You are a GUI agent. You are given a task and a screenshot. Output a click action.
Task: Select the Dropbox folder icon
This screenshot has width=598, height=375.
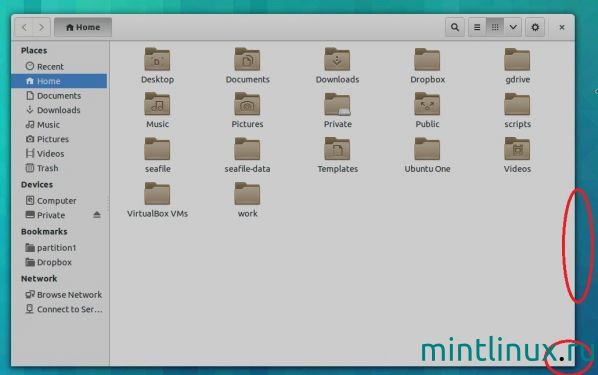point(427,60)
